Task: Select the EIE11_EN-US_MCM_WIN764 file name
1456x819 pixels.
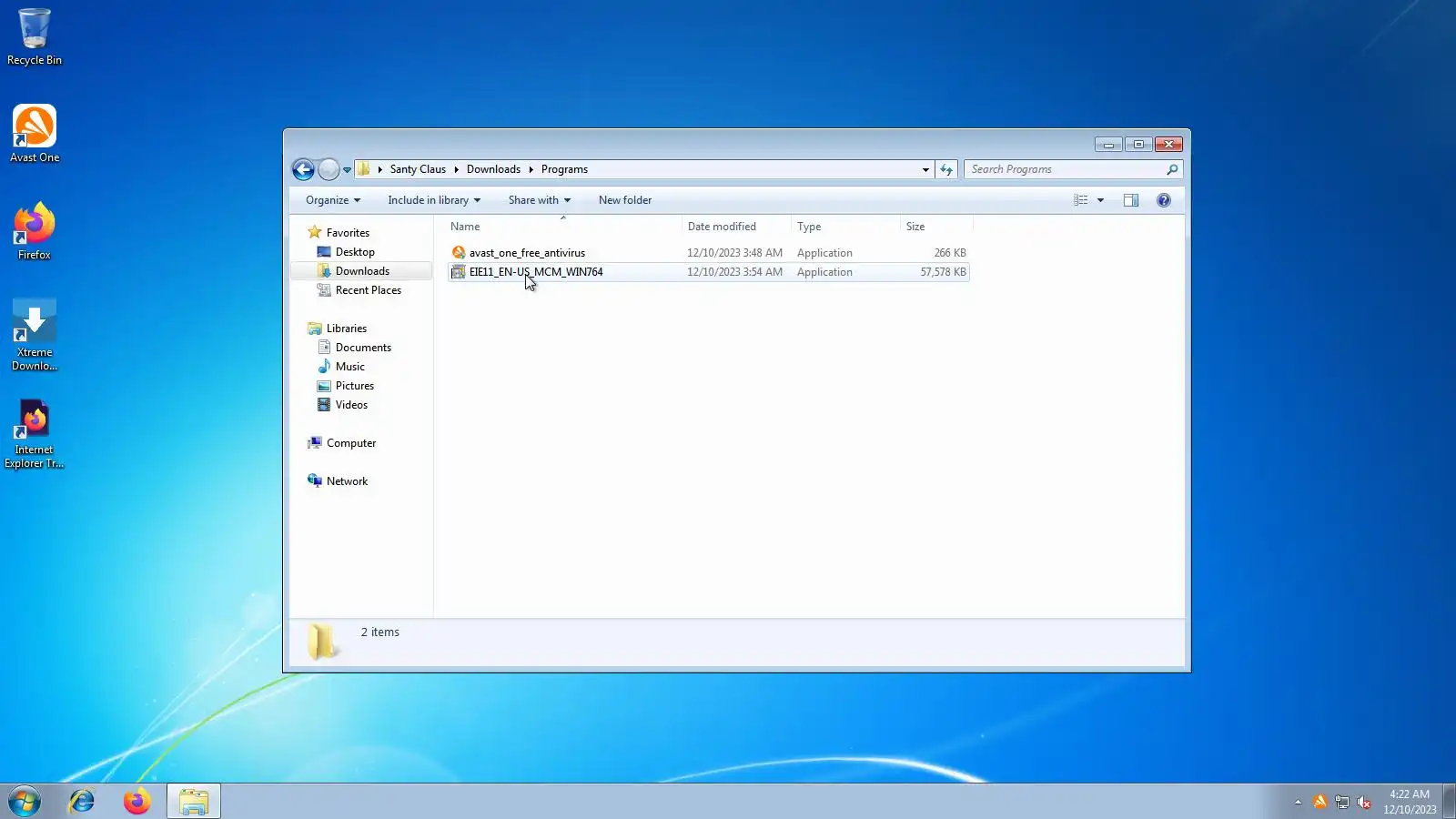Action: click(x=536, y=272)
